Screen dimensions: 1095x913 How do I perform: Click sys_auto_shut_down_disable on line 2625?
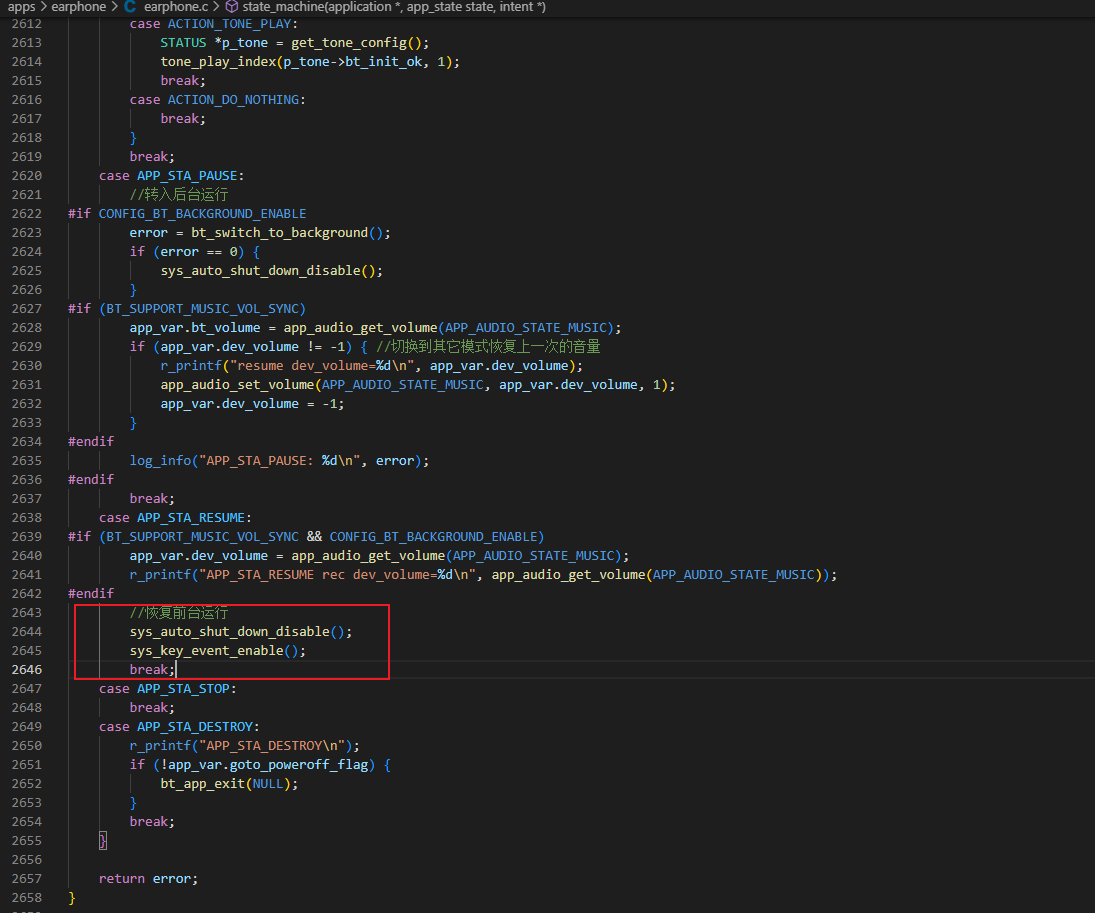pos(260,270)
